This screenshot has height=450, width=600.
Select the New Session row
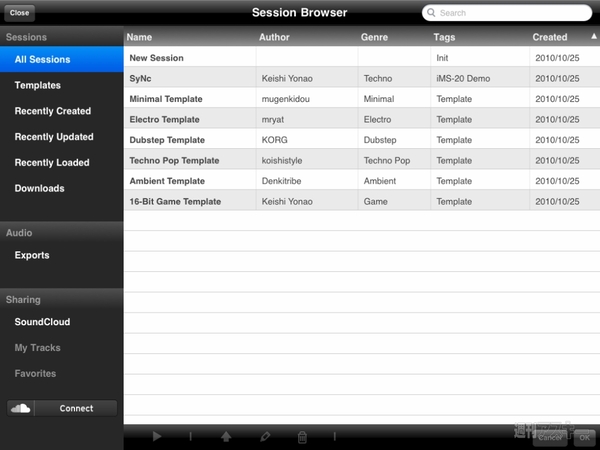362,58
